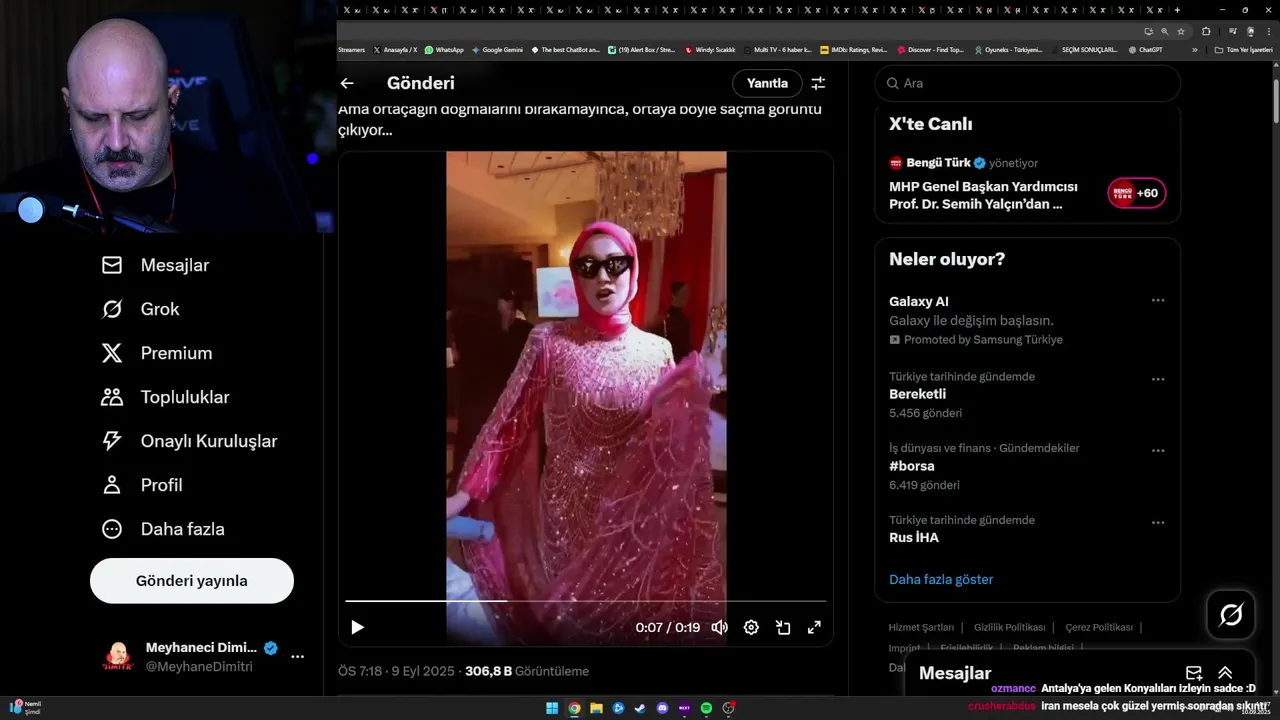This screenshot has height=720, width=1280.
Task: Open Chrome from the taskbar
Action: (x=574, y=708)
